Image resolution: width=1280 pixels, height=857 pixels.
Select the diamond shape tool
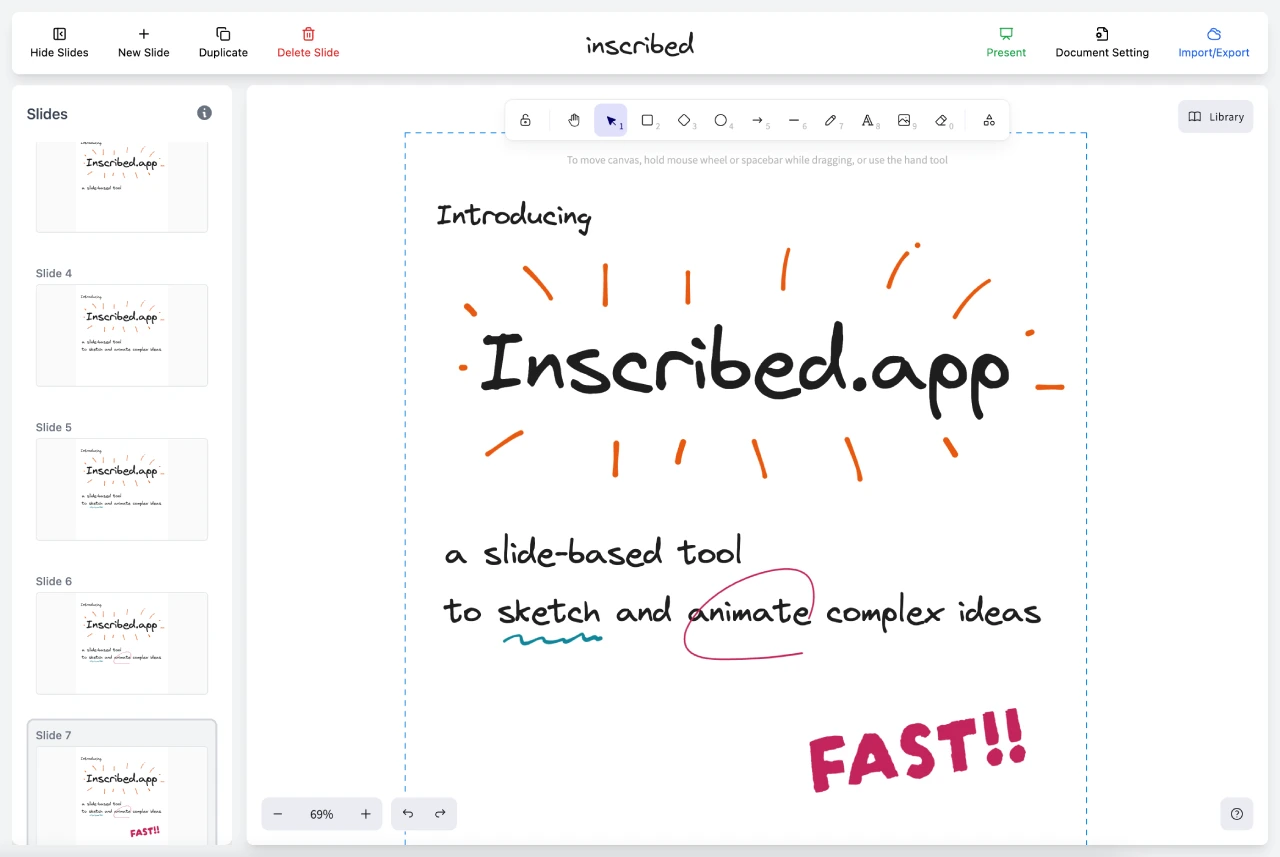pos(685,121)
